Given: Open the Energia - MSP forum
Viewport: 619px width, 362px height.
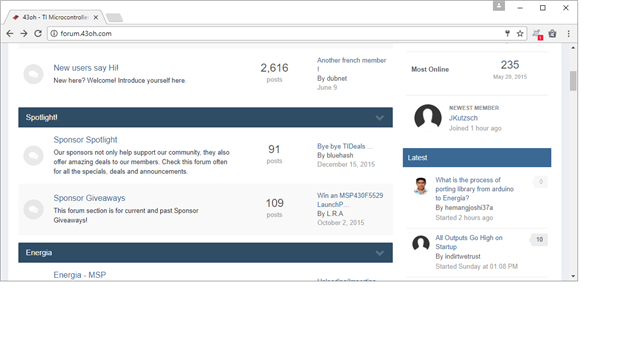Looking at the screenshot, I should (x=80, y=275).
